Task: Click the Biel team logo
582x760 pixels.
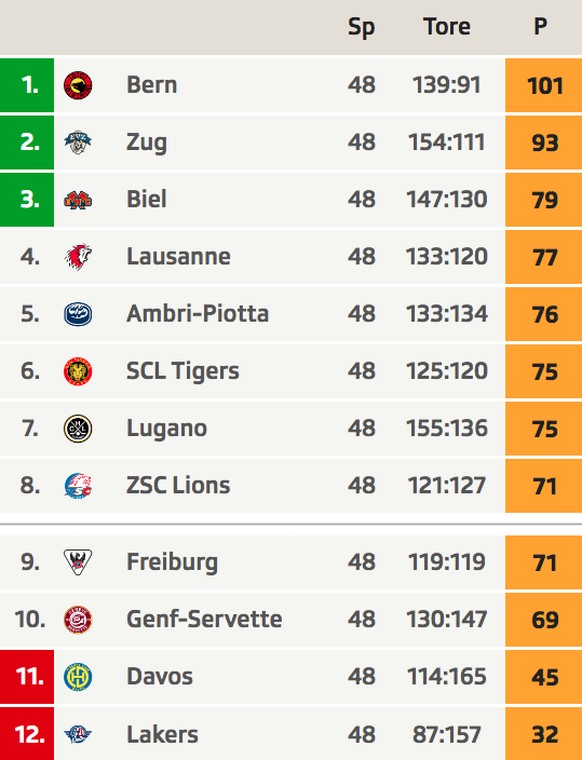Action: 78,200
